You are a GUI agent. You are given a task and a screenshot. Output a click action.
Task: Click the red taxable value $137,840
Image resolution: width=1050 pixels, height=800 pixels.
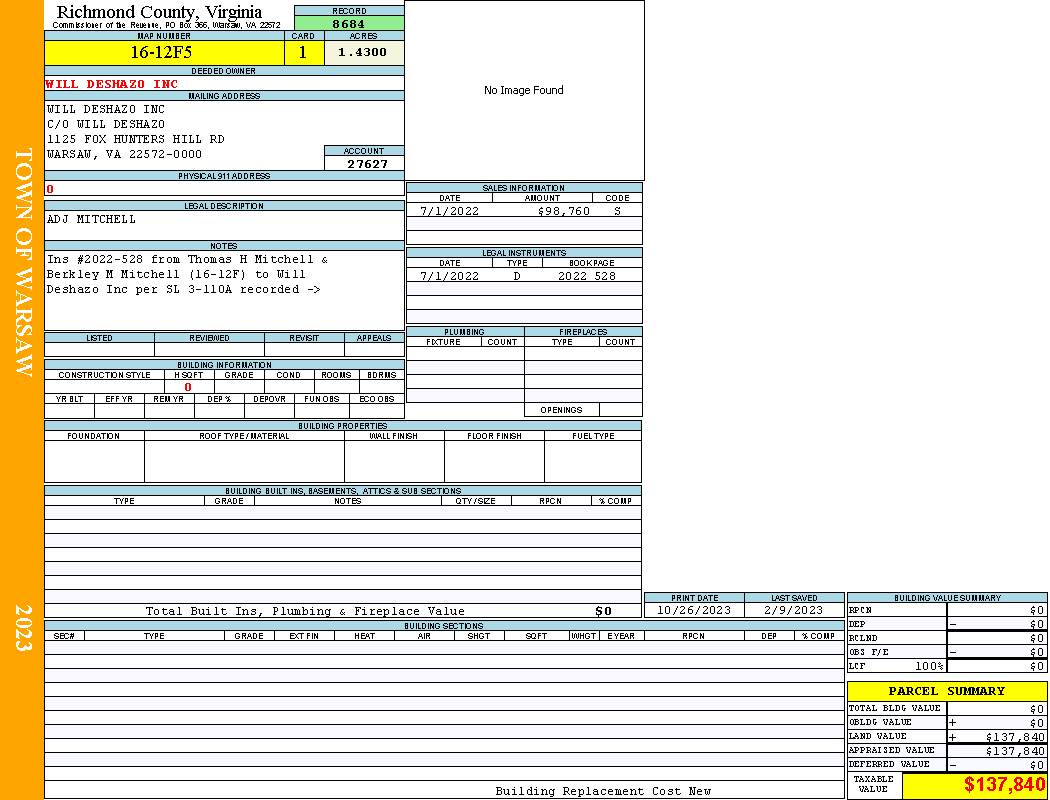tap(1004, 785)
